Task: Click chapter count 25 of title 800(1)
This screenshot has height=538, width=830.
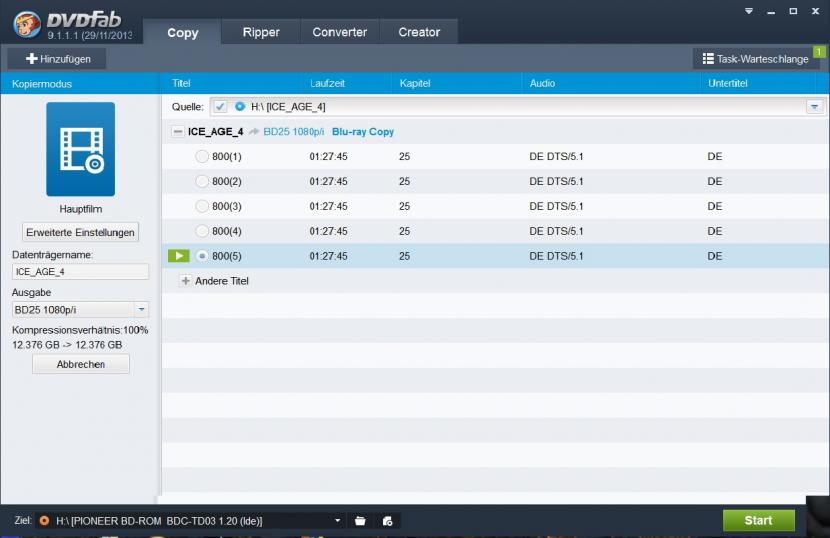Action: pos(404,156)
